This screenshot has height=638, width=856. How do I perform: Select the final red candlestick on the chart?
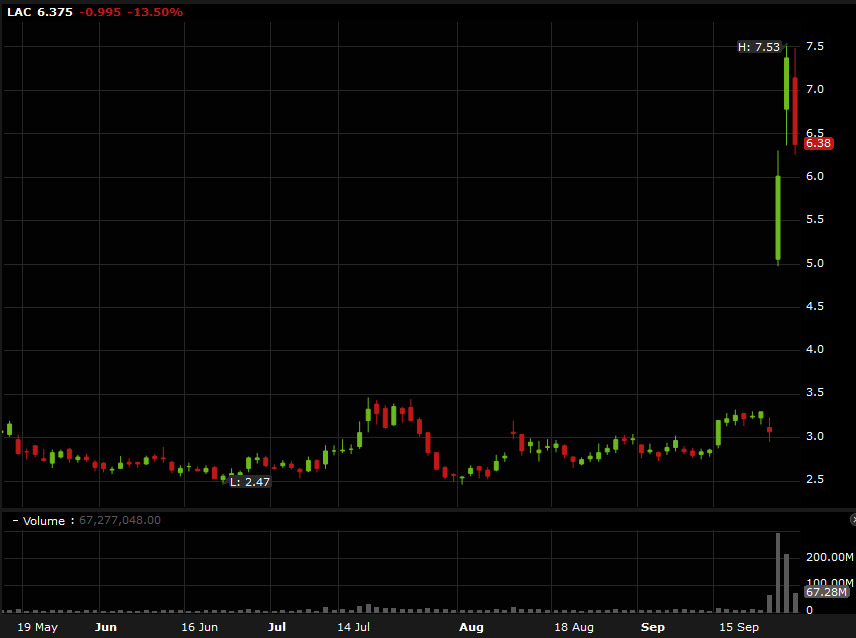tap(794, 110)
